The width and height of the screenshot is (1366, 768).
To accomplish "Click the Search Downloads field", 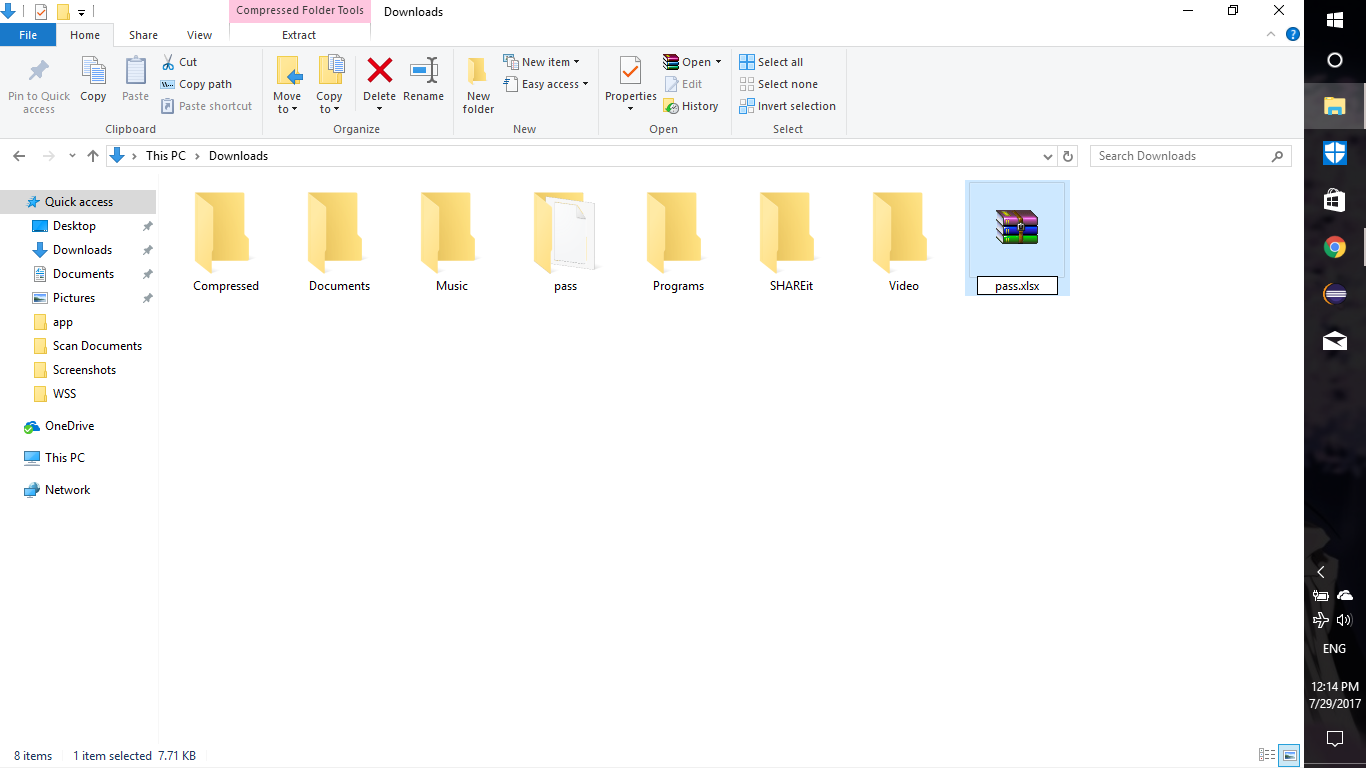I will pyautogui.click(x=1180, y=156).
